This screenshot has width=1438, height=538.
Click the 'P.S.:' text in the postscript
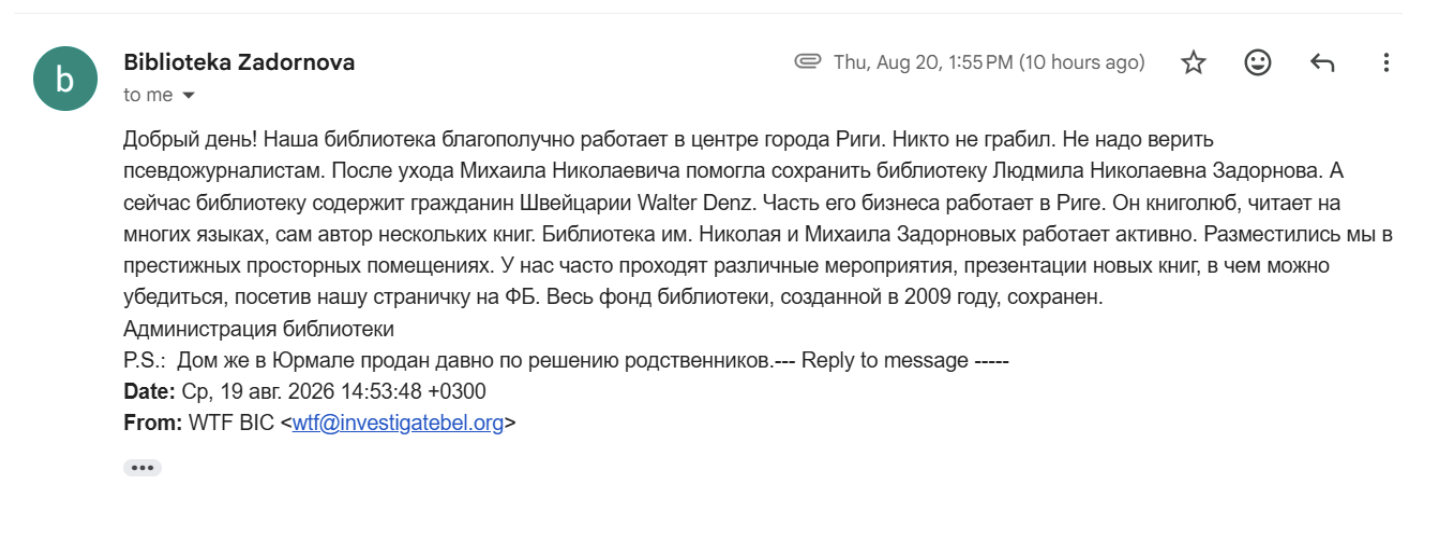click(x=144, y=360)
